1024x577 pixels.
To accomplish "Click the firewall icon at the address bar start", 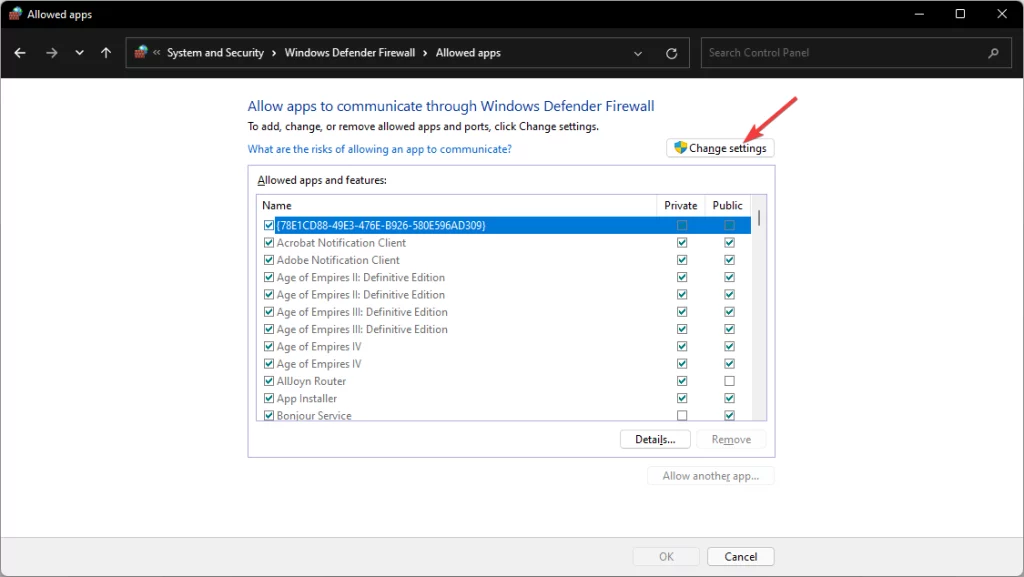I will click(x=140, y=52).
